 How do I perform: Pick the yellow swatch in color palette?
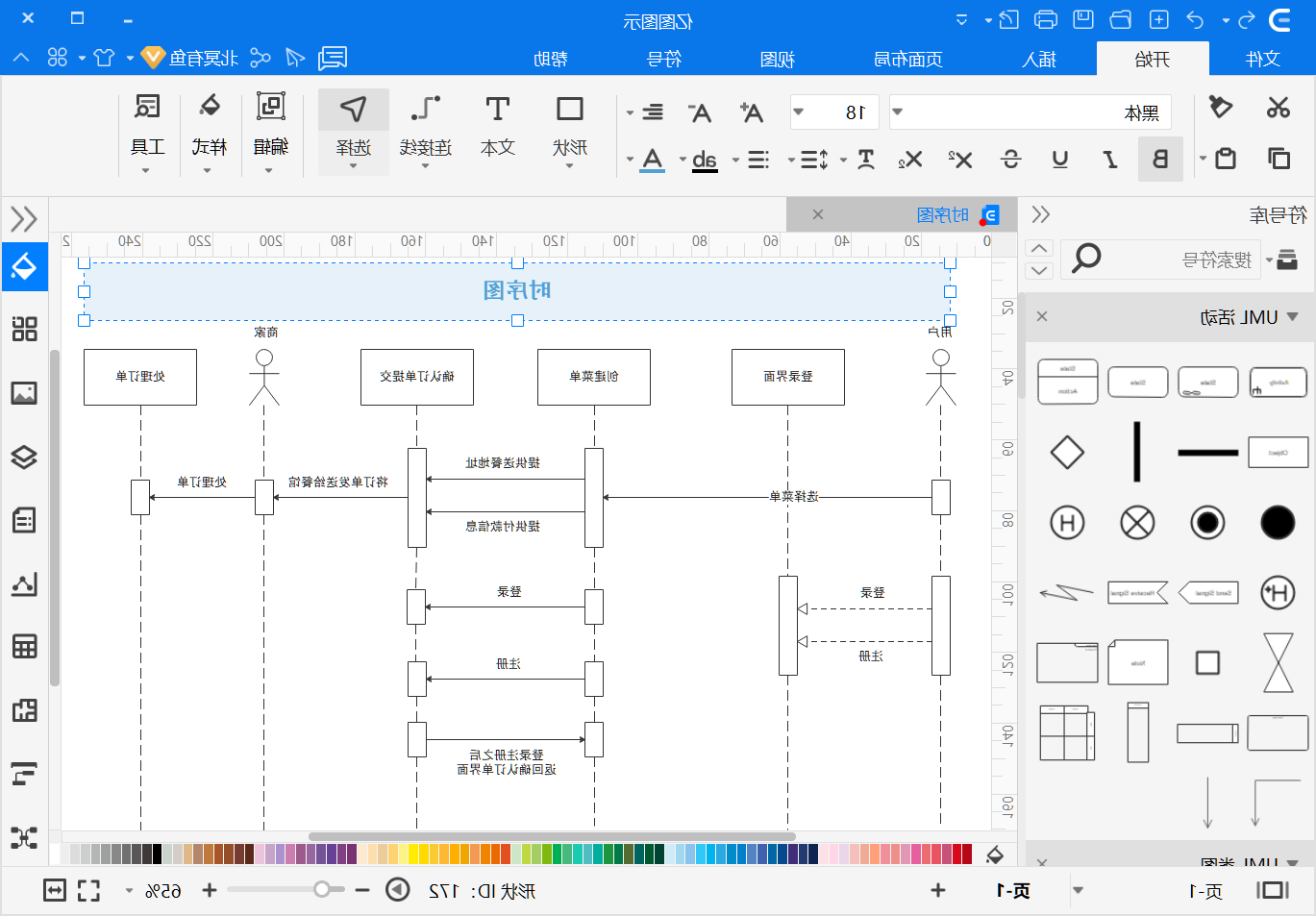[414, 854]
